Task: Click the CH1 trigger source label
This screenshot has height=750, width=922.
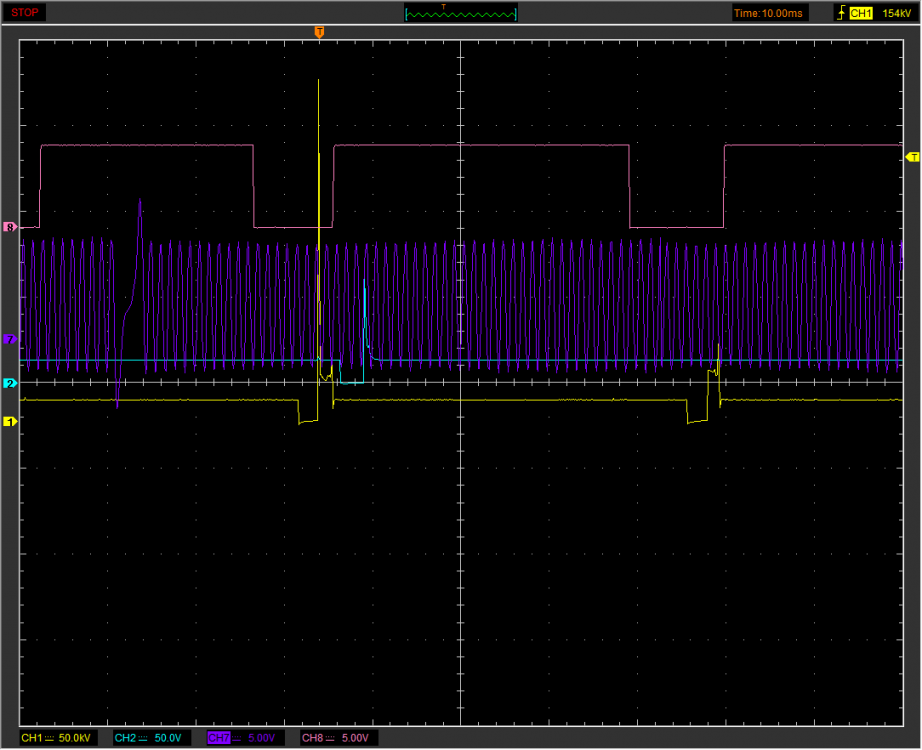Action: pos(863,13)
